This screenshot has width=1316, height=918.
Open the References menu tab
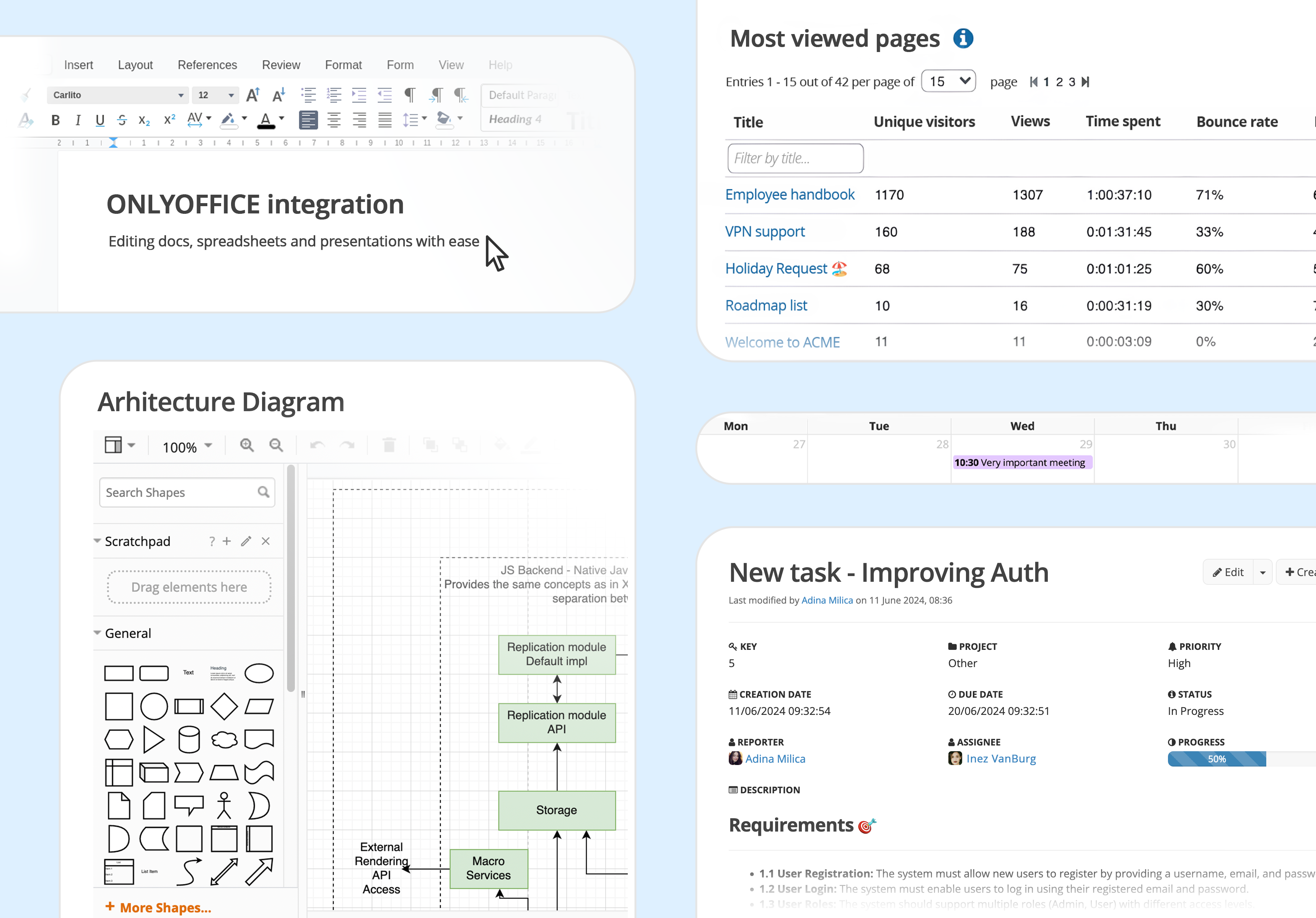click(207, 65)
